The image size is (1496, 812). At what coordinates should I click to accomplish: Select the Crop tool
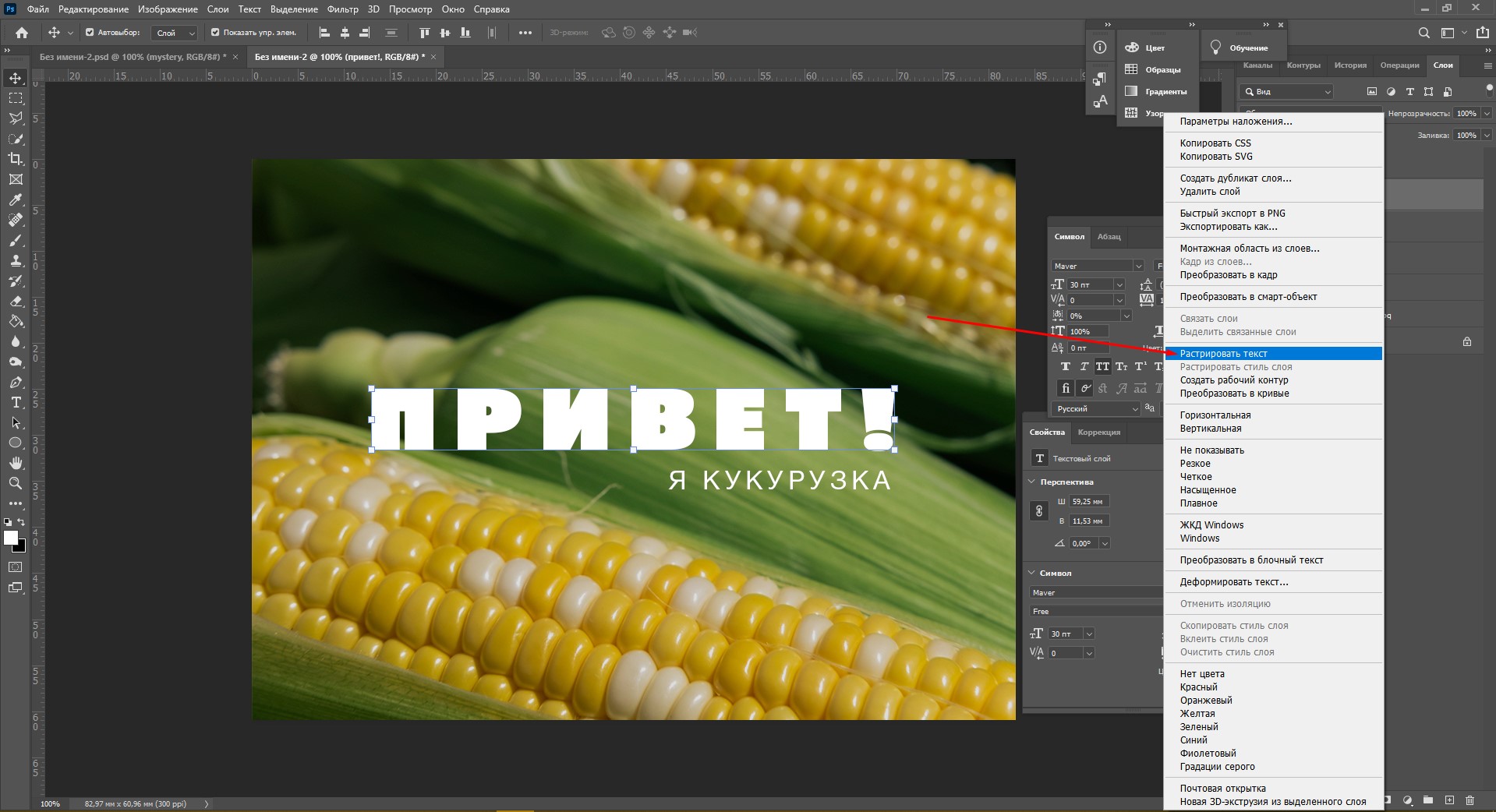(16, 159)
